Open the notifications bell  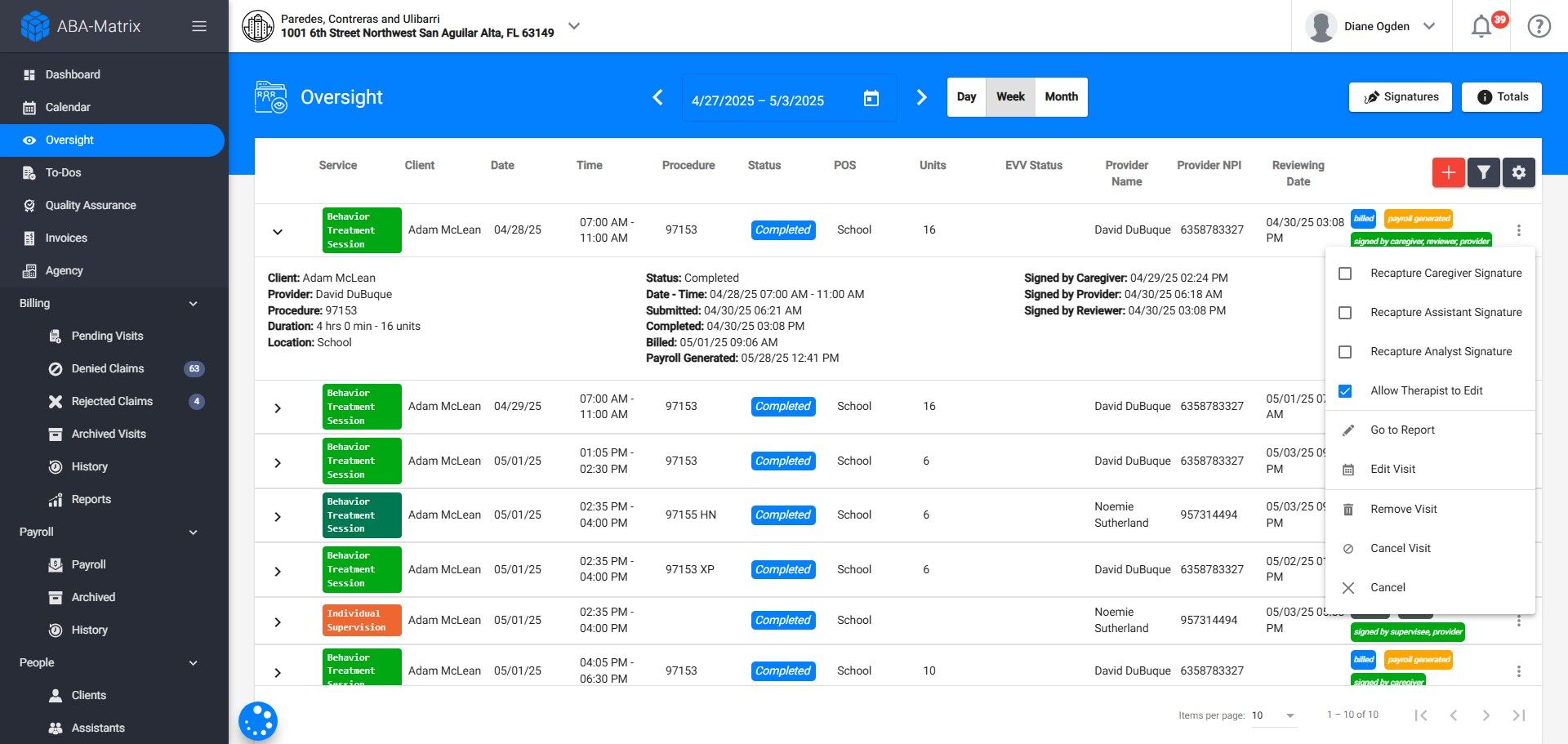point(1481,27)
